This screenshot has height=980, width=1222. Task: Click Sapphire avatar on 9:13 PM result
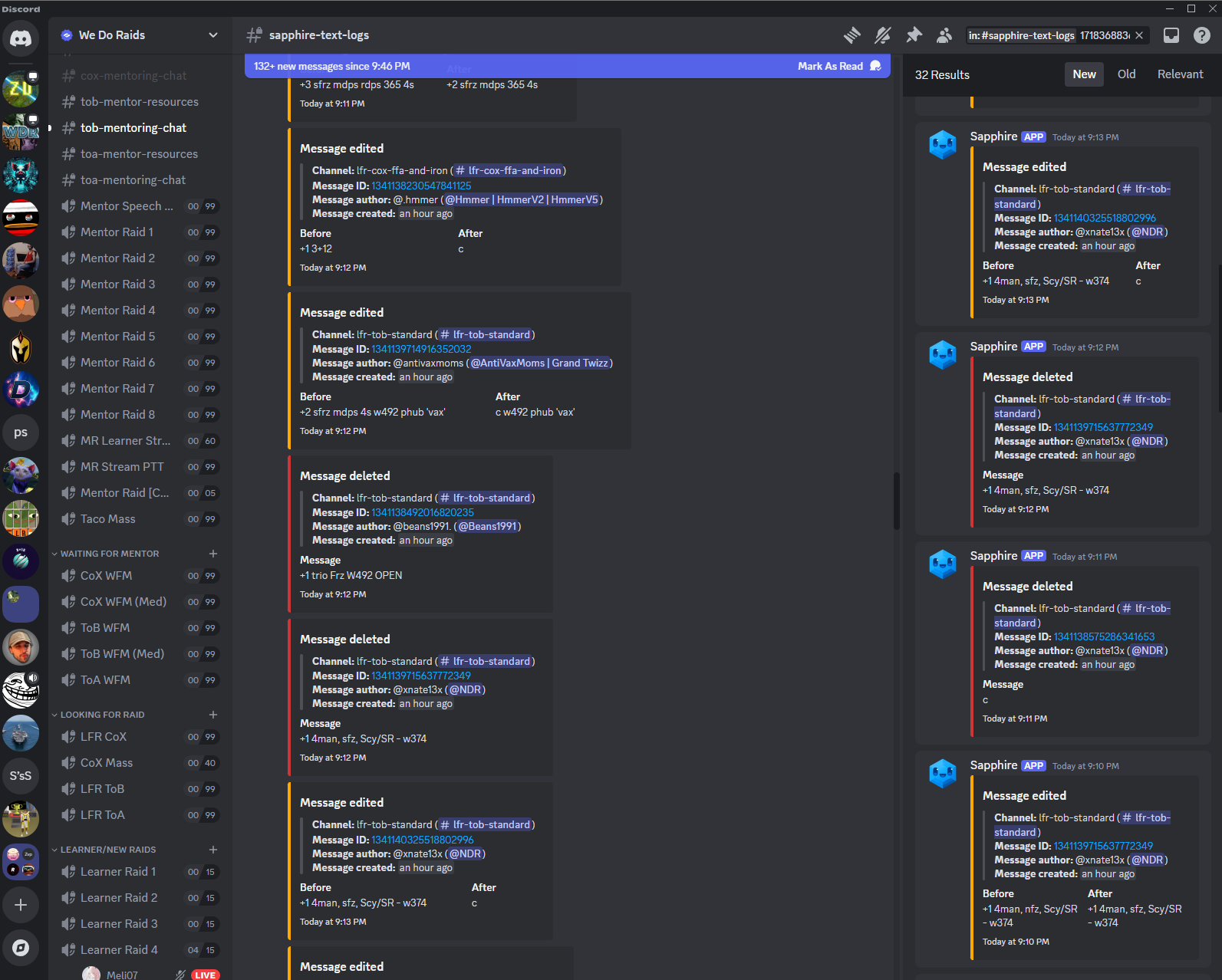tap(943, 144)
